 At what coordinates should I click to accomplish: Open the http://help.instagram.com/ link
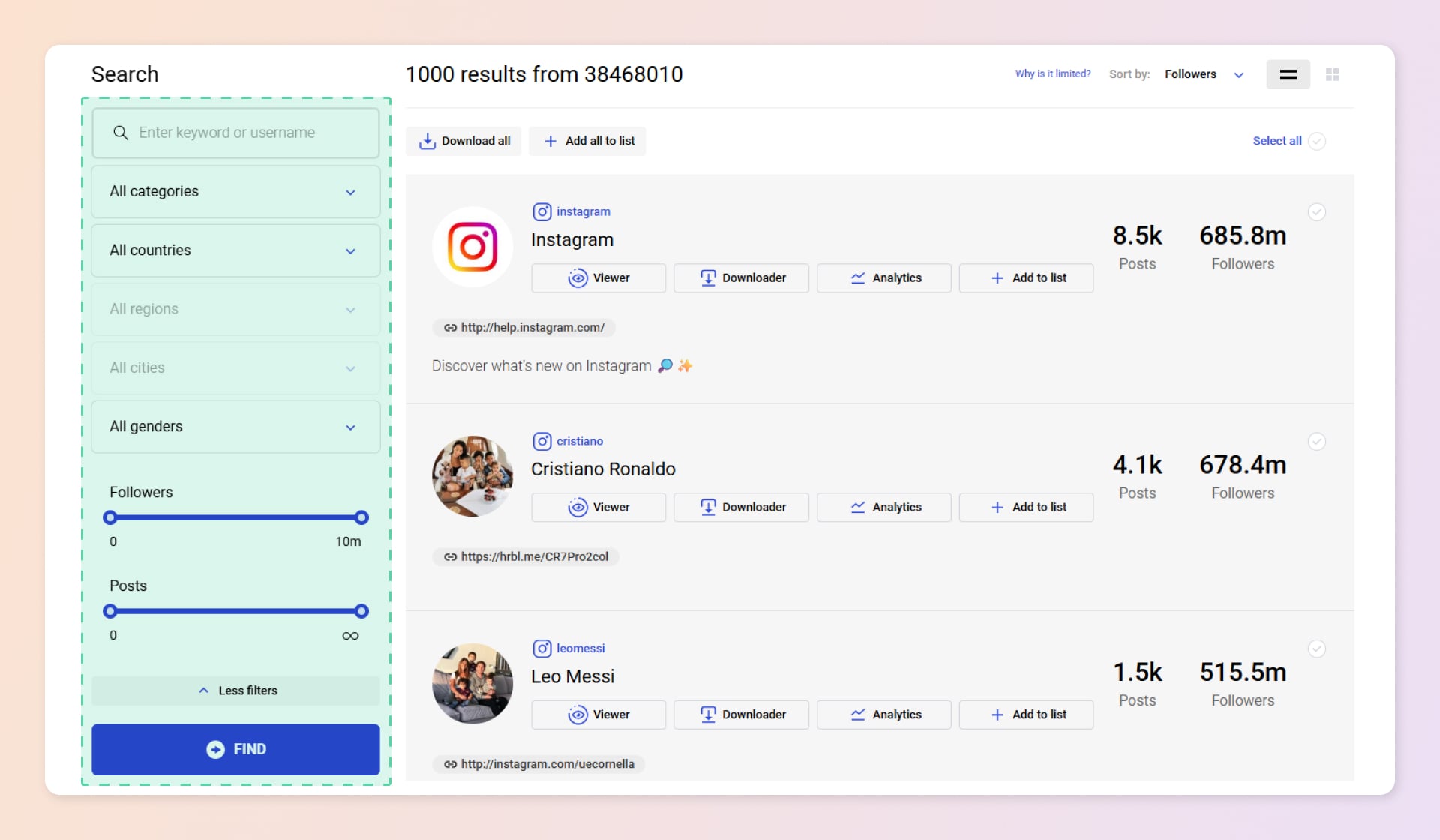(x=532, y=328)
